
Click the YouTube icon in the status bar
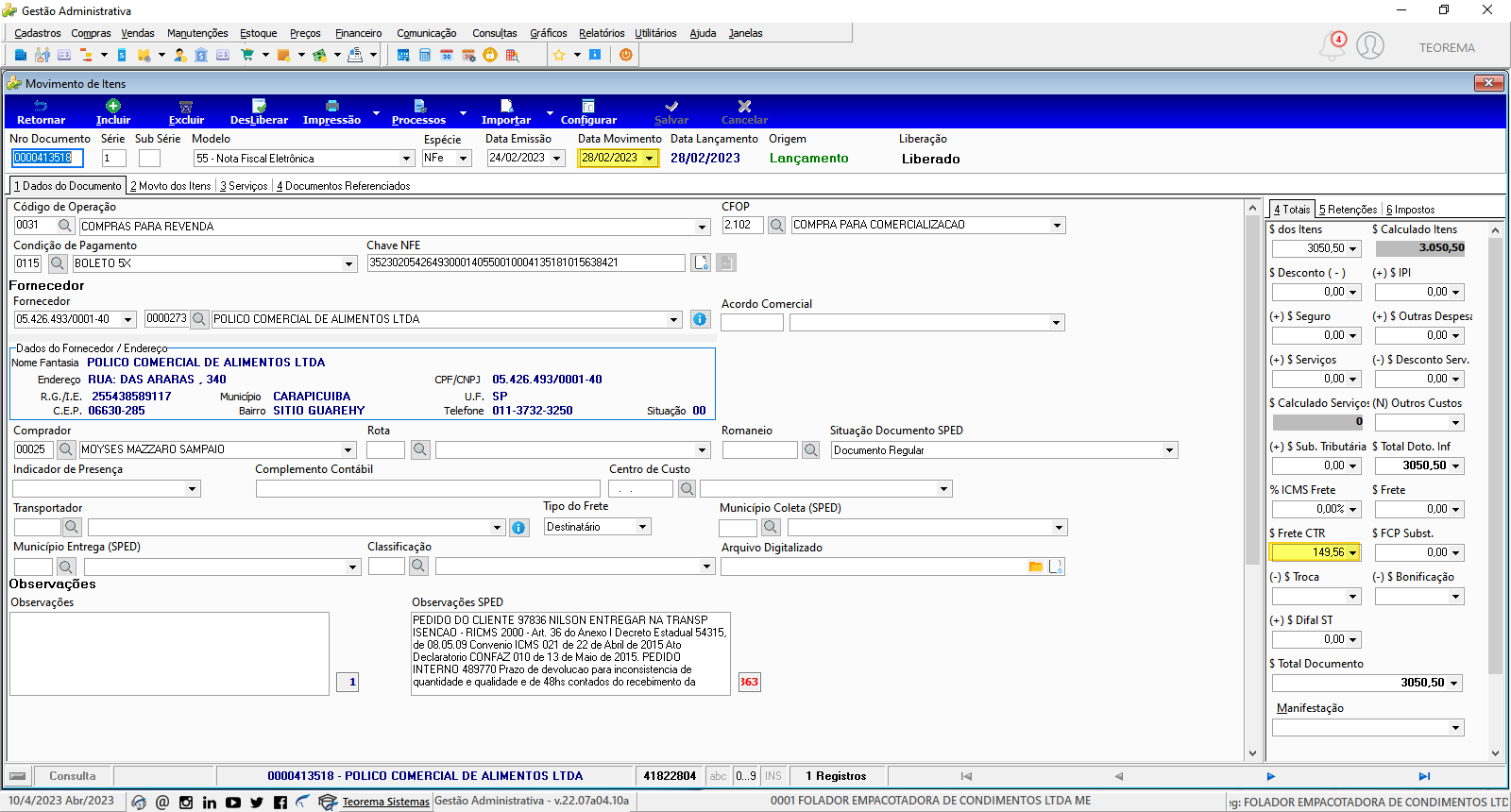tap(233, 802)
